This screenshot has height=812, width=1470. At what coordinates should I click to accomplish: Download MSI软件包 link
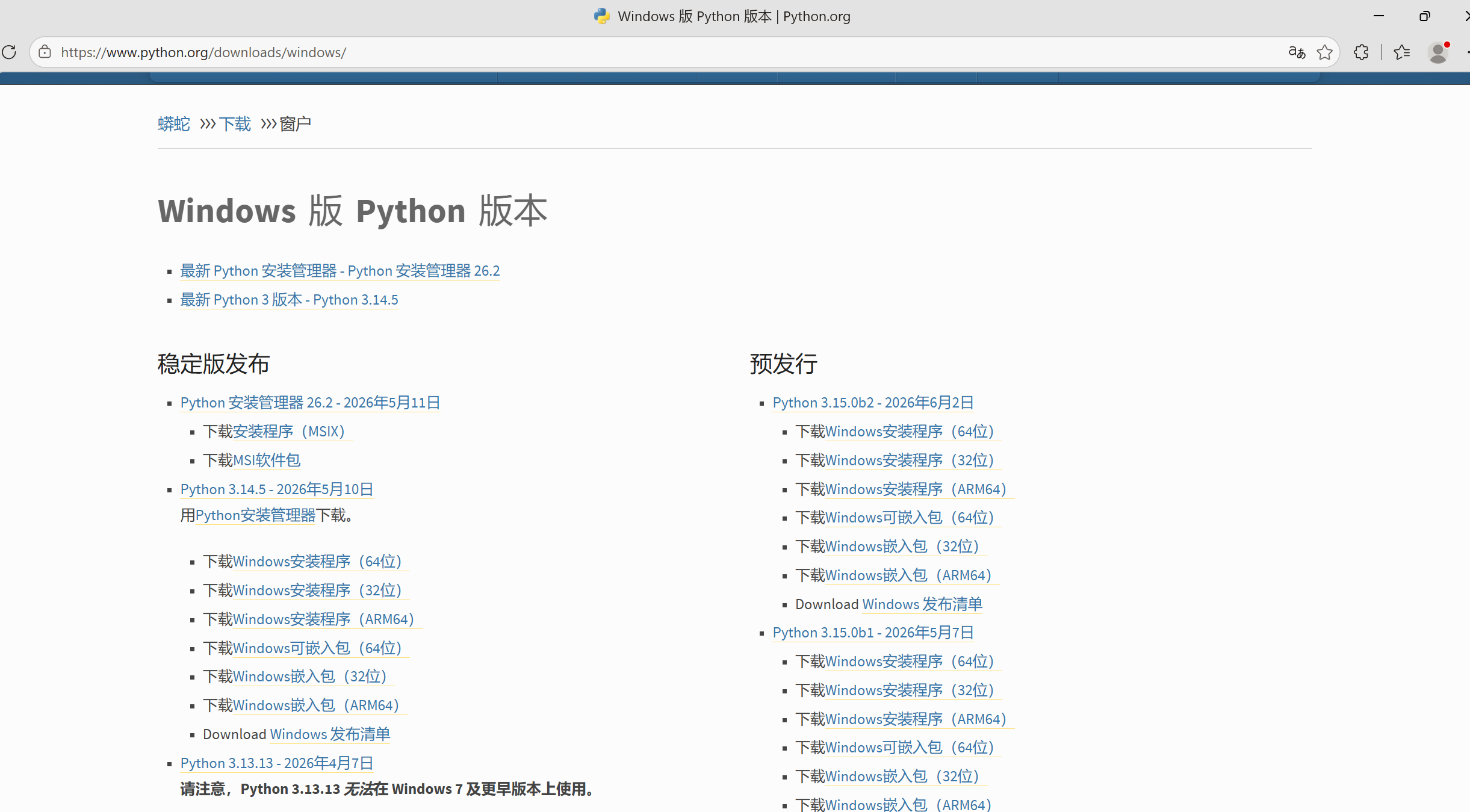pyautogui.click(x=267, y=460)
